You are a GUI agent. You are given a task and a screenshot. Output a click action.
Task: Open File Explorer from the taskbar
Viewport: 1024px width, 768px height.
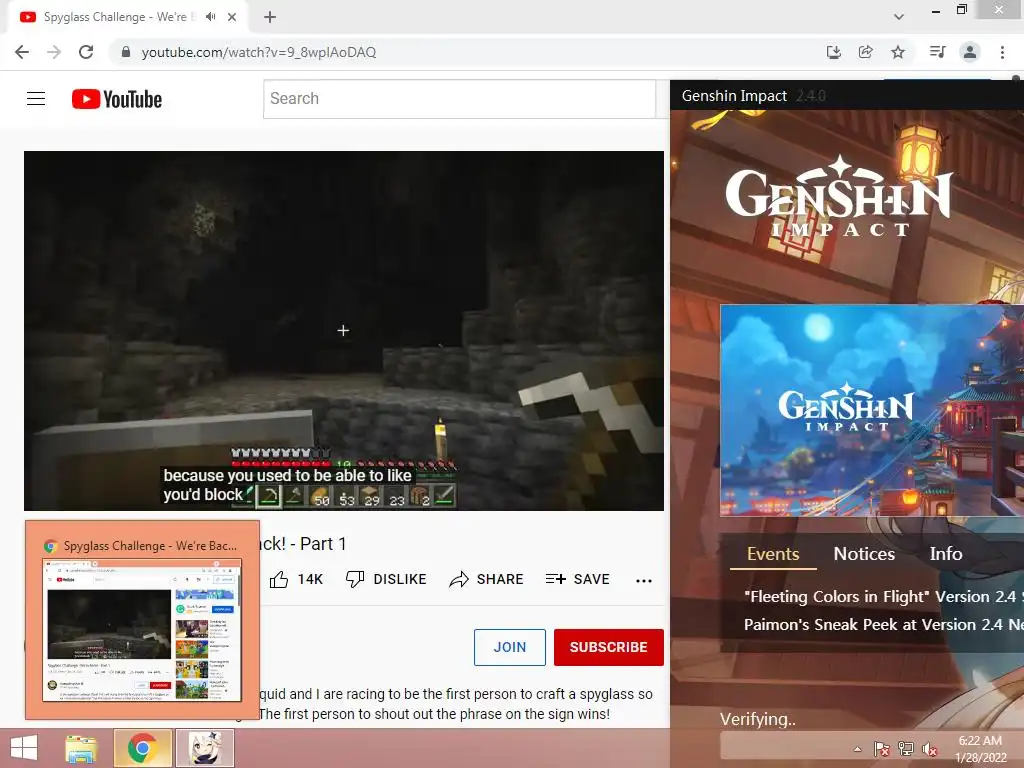[82, 748]
